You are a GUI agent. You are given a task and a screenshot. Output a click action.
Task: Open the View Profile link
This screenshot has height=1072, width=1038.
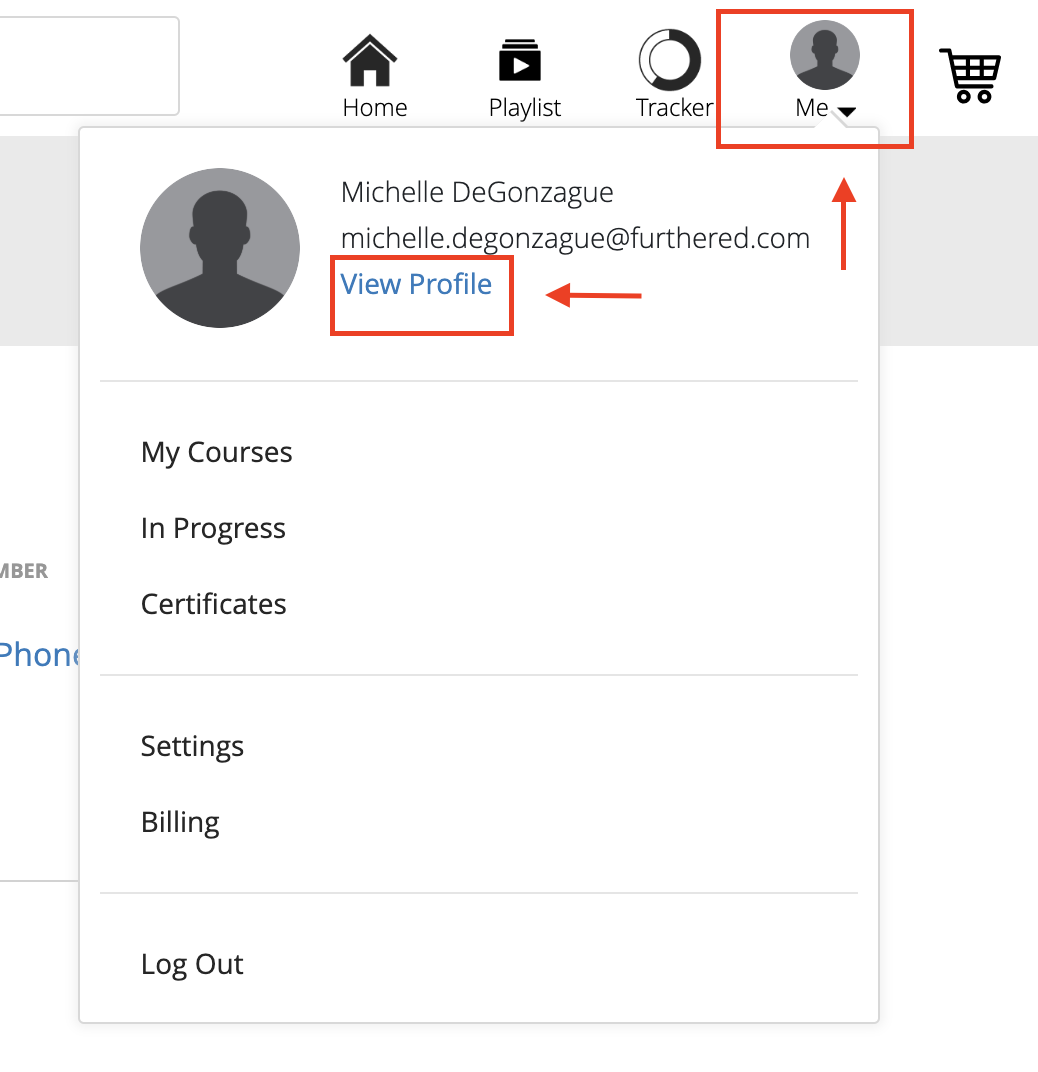[416, 284]
